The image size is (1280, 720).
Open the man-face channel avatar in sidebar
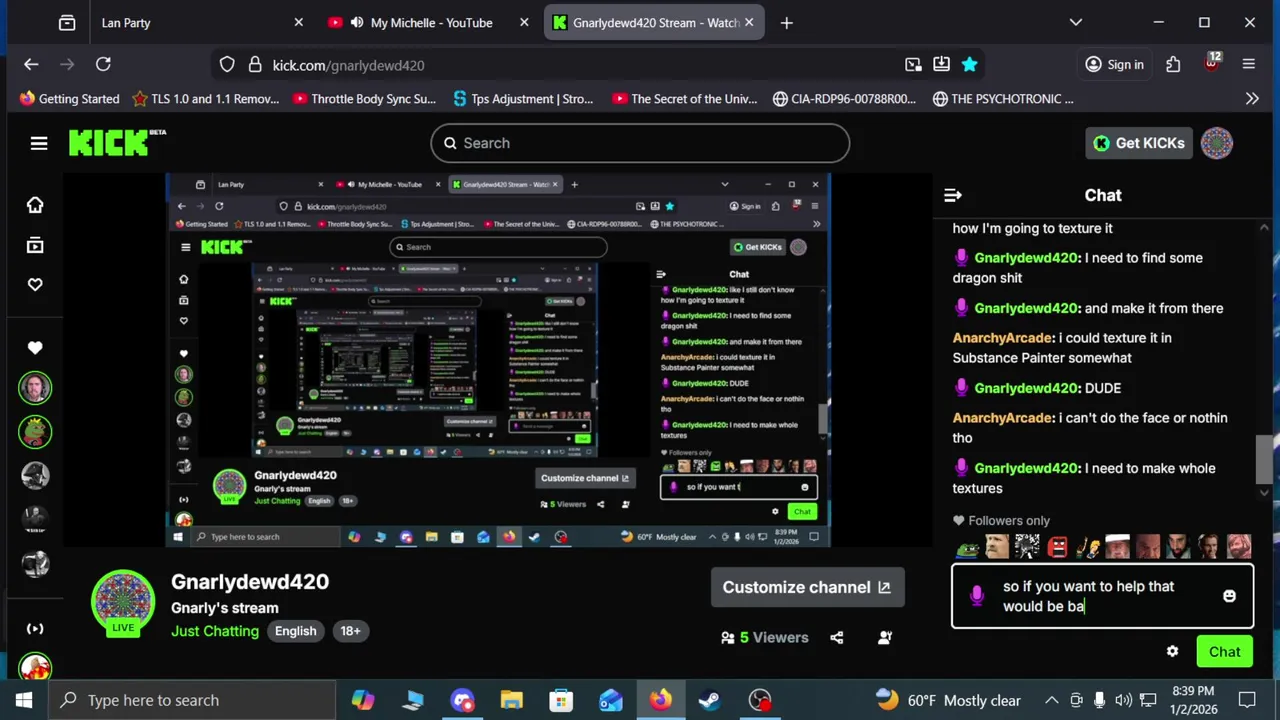pos(35,388)
